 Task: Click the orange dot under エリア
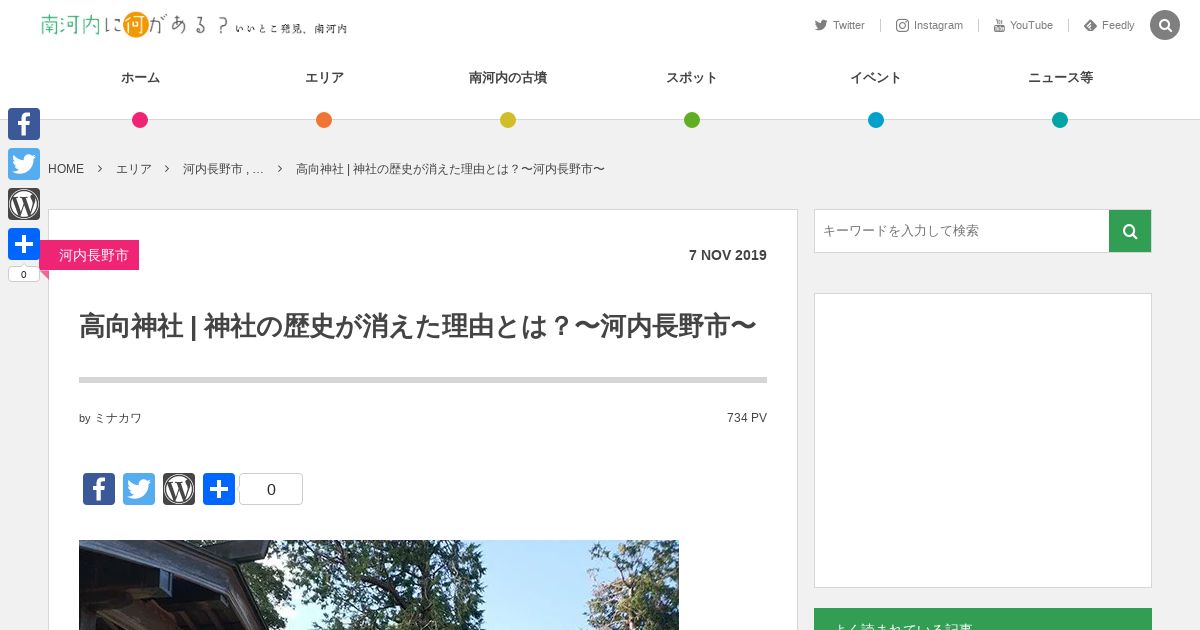pos(324,120)
